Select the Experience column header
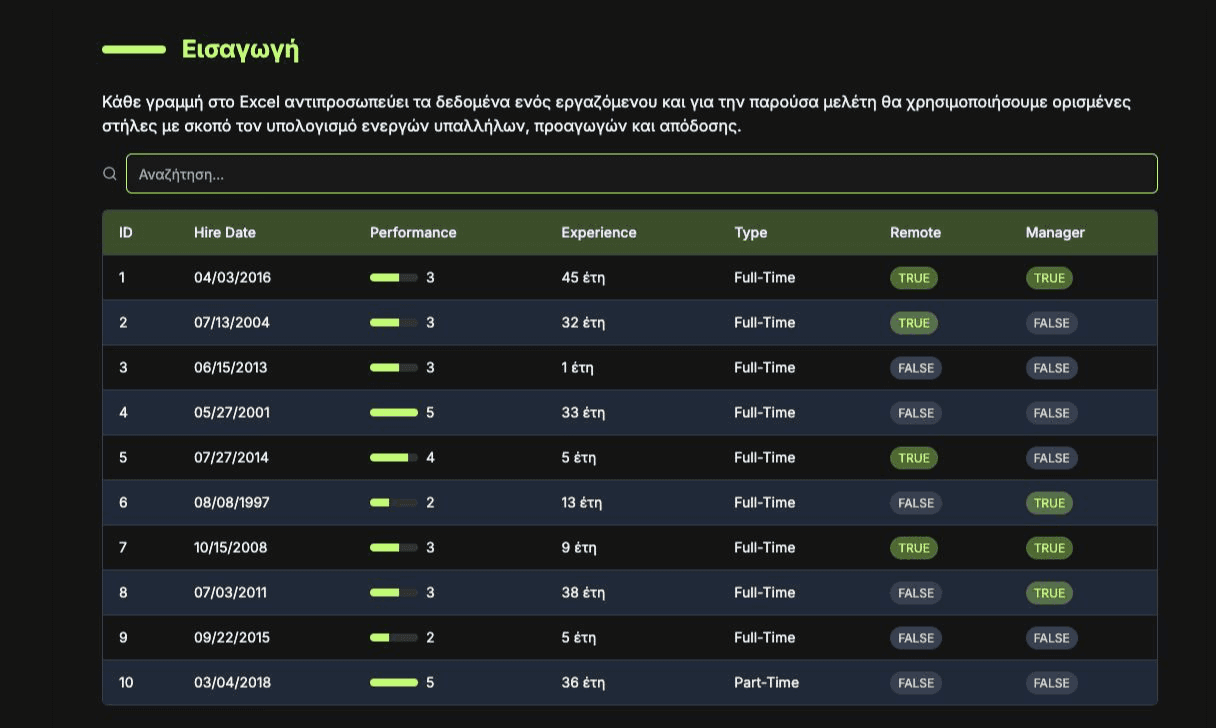Screen dimensions: 1216x728 (598, 232)
